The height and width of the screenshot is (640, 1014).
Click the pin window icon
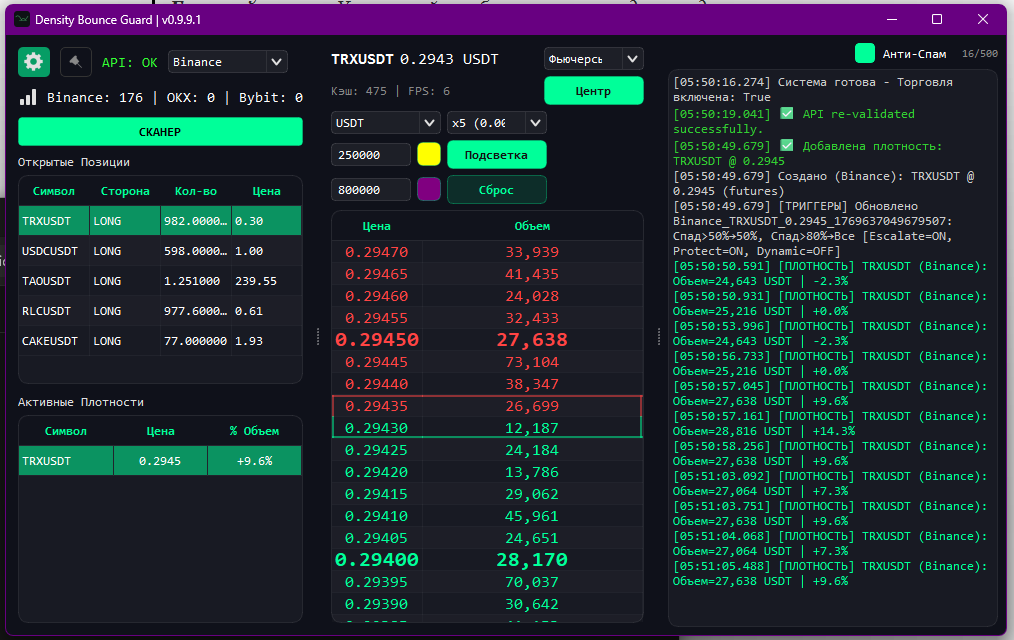pyautogui.click(x=76, y=62)
